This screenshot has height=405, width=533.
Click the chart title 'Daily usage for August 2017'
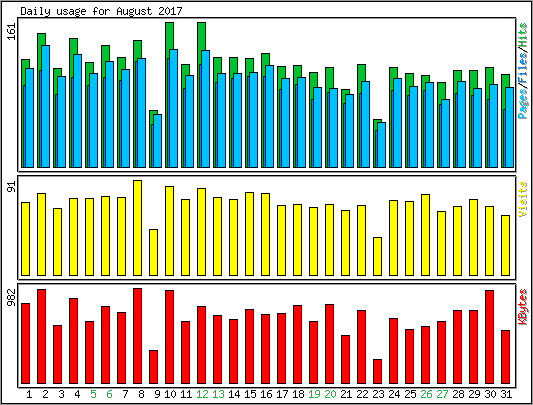tap(101, 11)
